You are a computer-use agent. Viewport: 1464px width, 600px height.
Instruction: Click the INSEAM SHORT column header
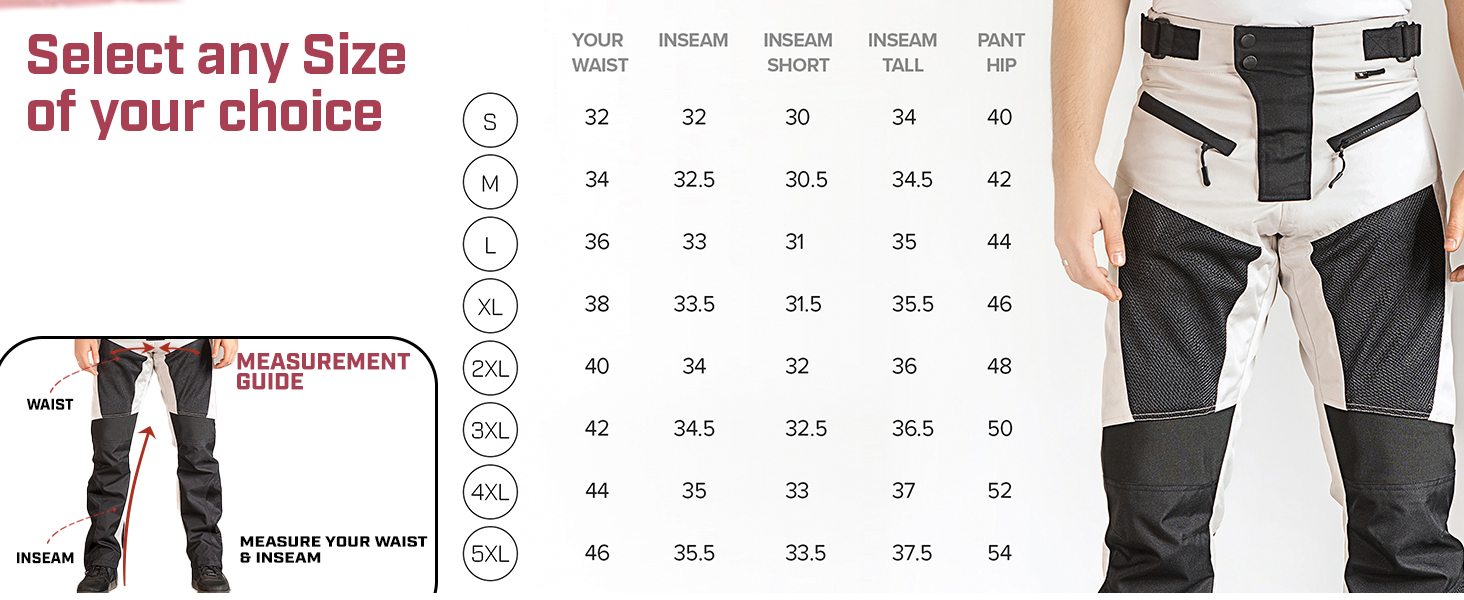pos(797,53)
